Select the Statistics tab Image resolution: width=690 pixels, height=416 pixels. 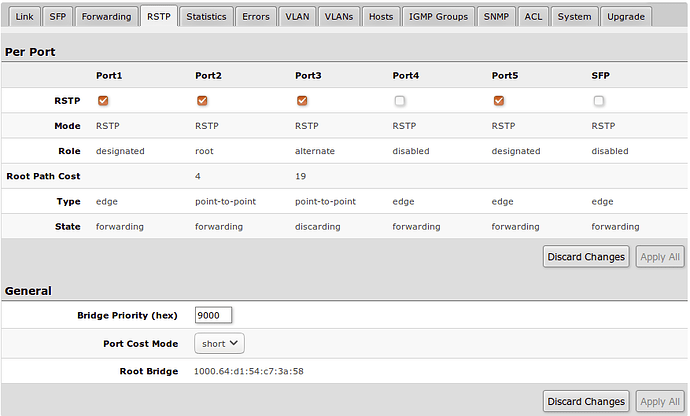(x=206, y=17)
